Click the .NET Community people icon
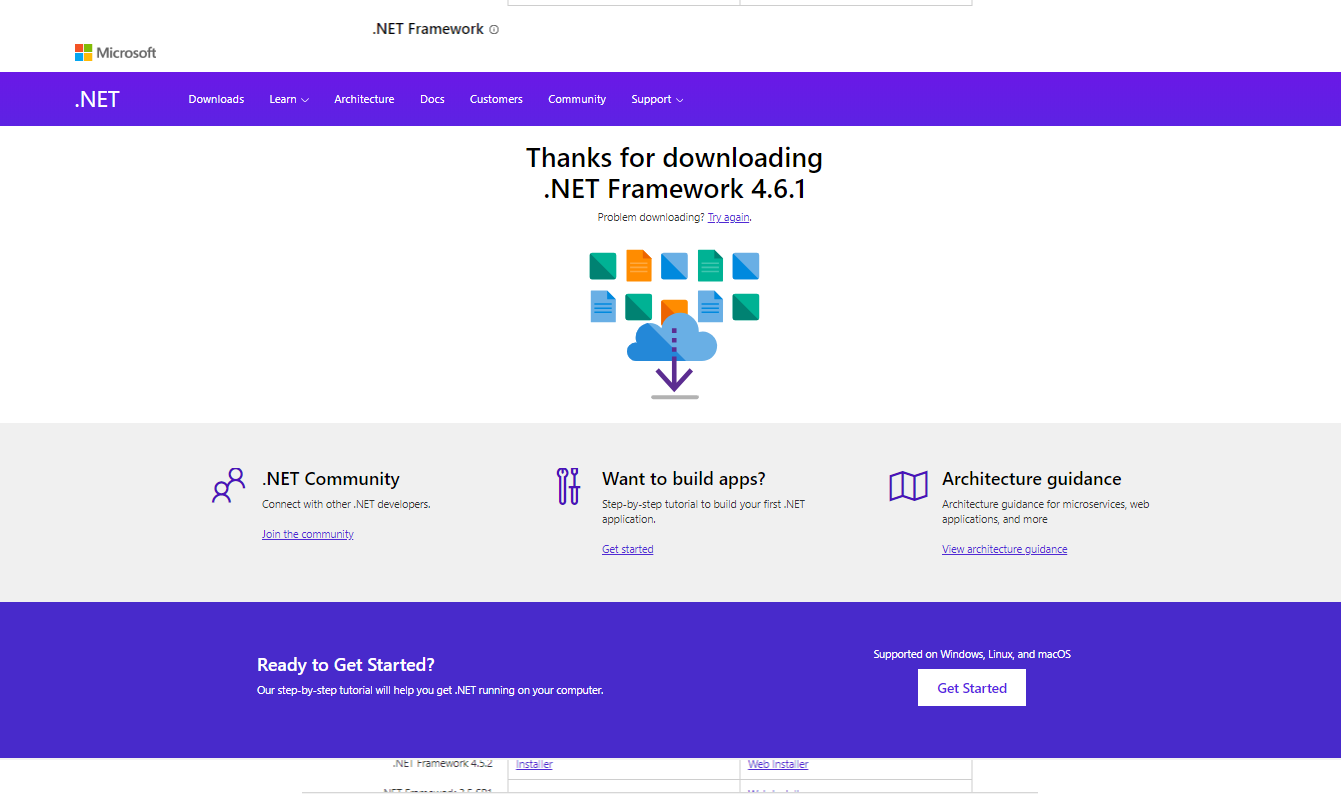The width and height of the screenshot is (1341, 794). [x=229, y=485]
